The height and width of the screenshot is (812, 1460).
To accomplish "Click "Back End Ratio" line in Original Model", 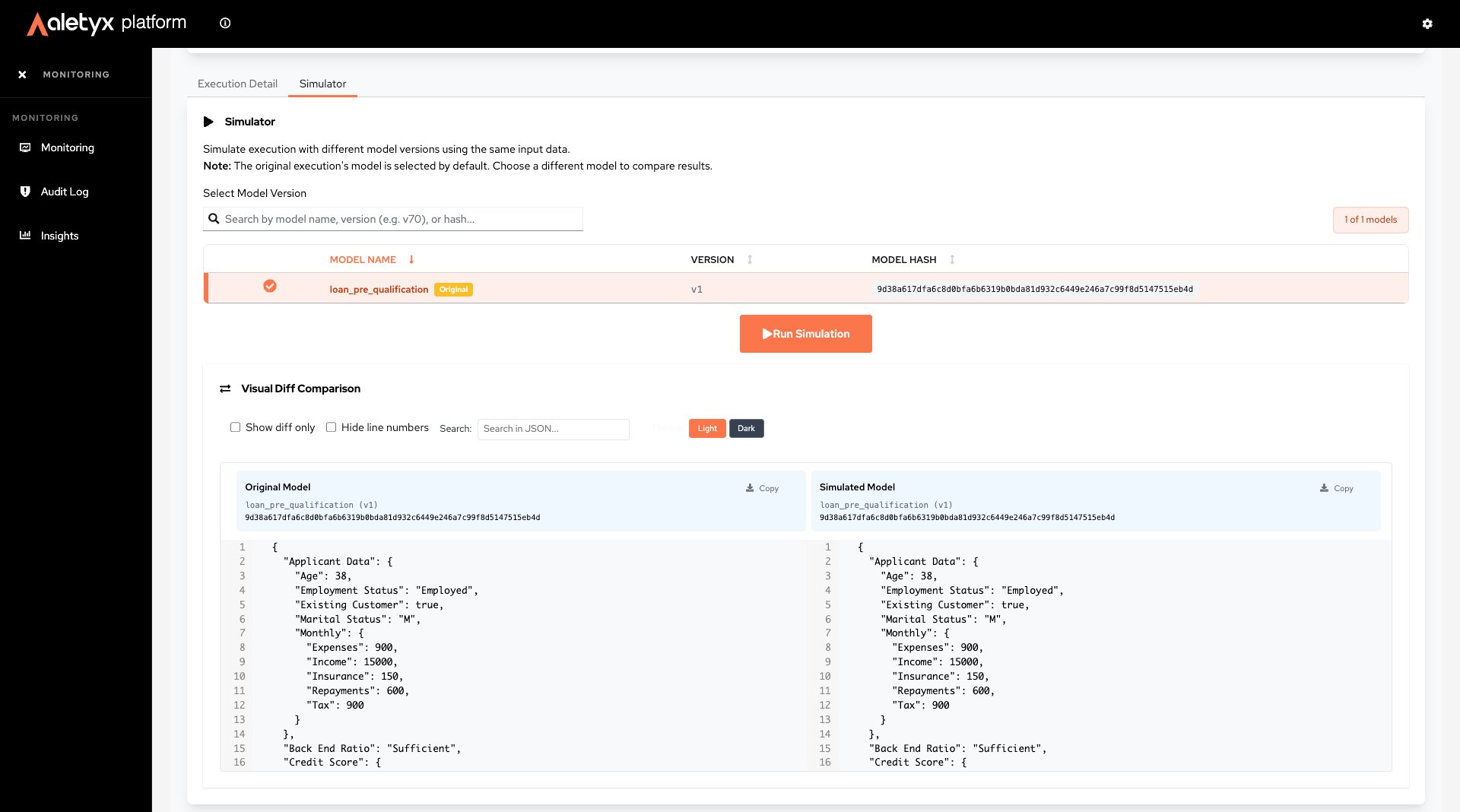I will click(373, 749).
